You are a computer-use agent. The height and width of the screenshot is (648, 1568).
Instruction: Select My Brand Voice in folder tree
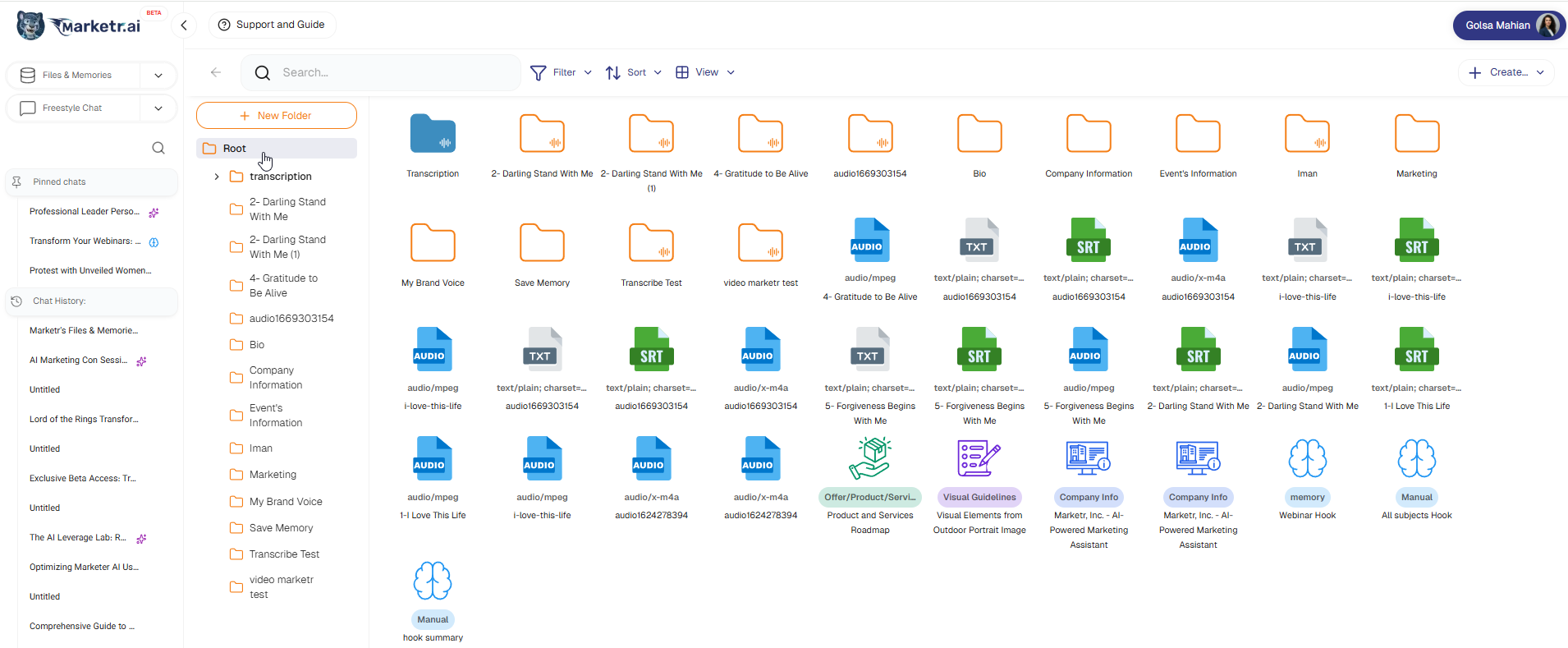point(286,501)
